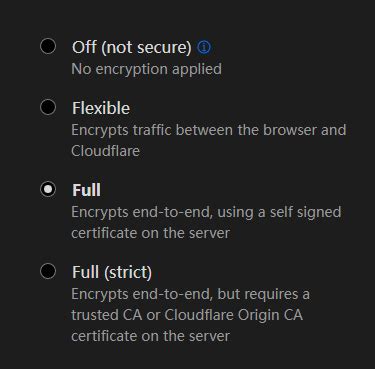This screenshot has height=369, width=375.
Task: Enable the Full (strict) radio button
Action: coord(48,271)
